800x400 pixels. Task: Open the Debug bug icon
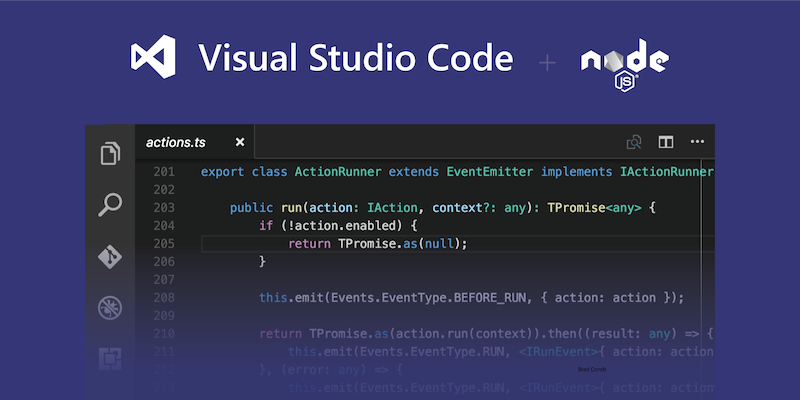coord(110,309)
